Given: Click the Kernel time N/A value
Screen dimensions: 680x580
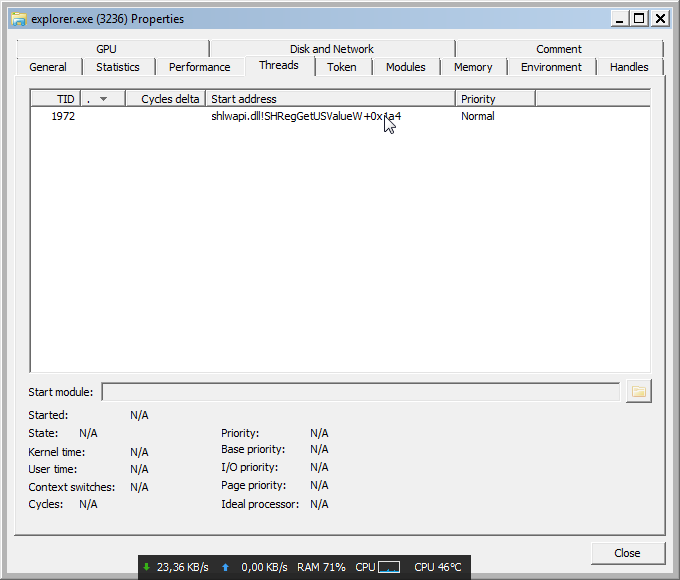Looking at the screenshot, I should click(x=139, y=452).
